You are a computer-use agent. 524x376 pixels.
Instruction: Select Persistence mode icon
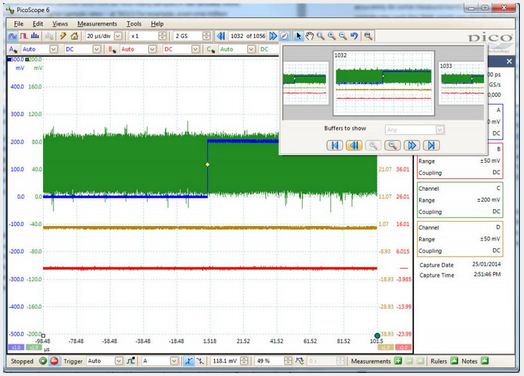pos(24,36)
